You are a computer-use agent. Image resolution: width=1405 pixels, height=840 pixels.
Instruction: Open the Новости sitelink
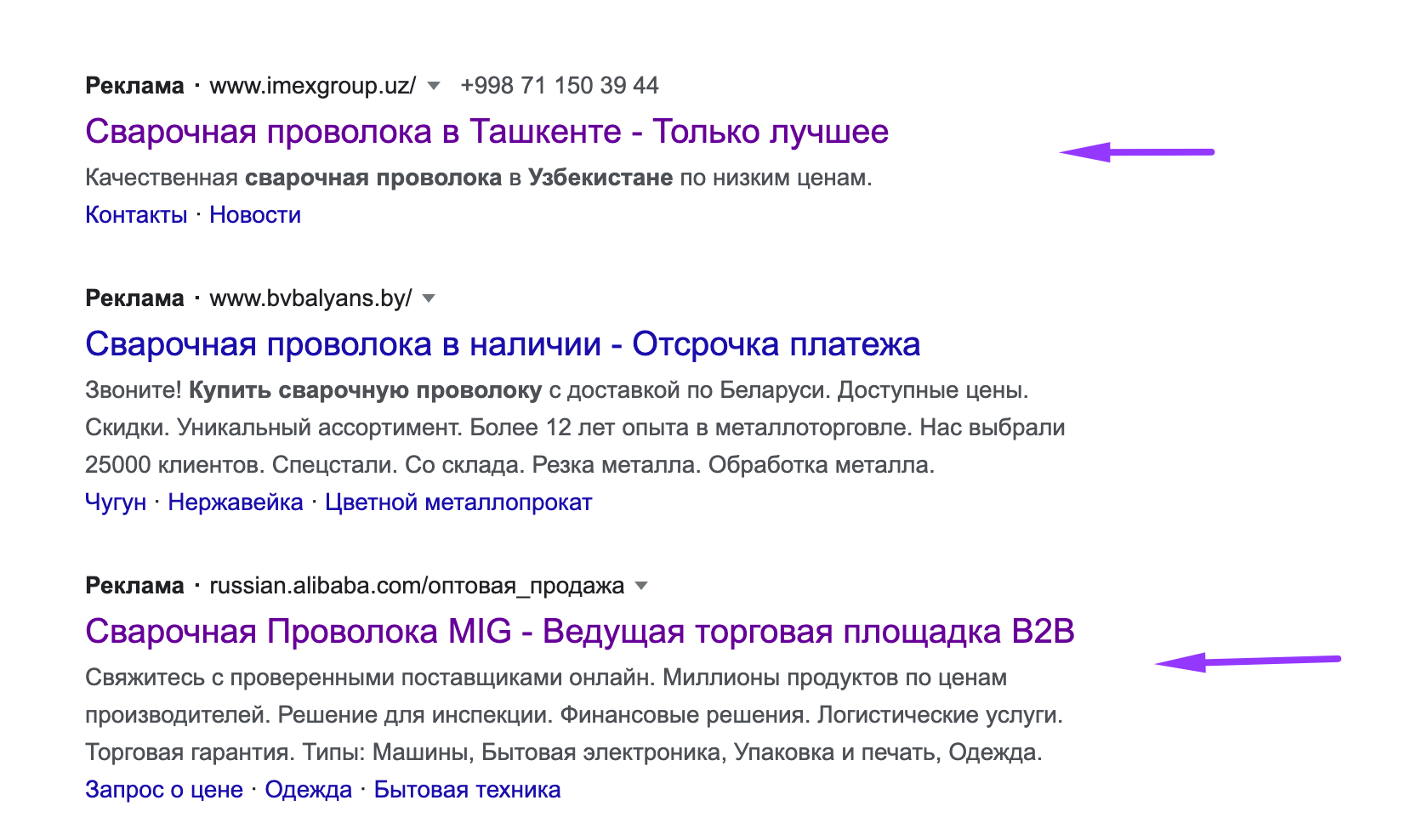click(x=255, y=215)
